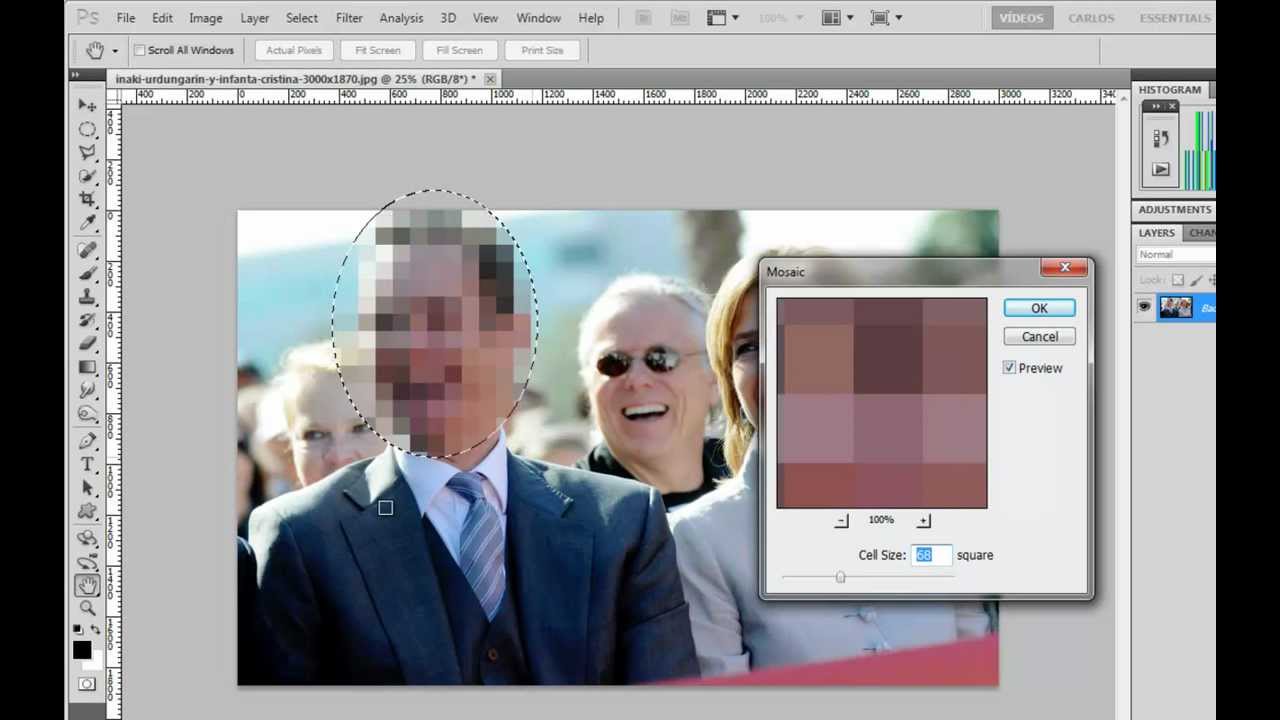Viewport: 1280px width, 720px height.
Task: Select the Crop tool
Action: [x=88, y=199]
